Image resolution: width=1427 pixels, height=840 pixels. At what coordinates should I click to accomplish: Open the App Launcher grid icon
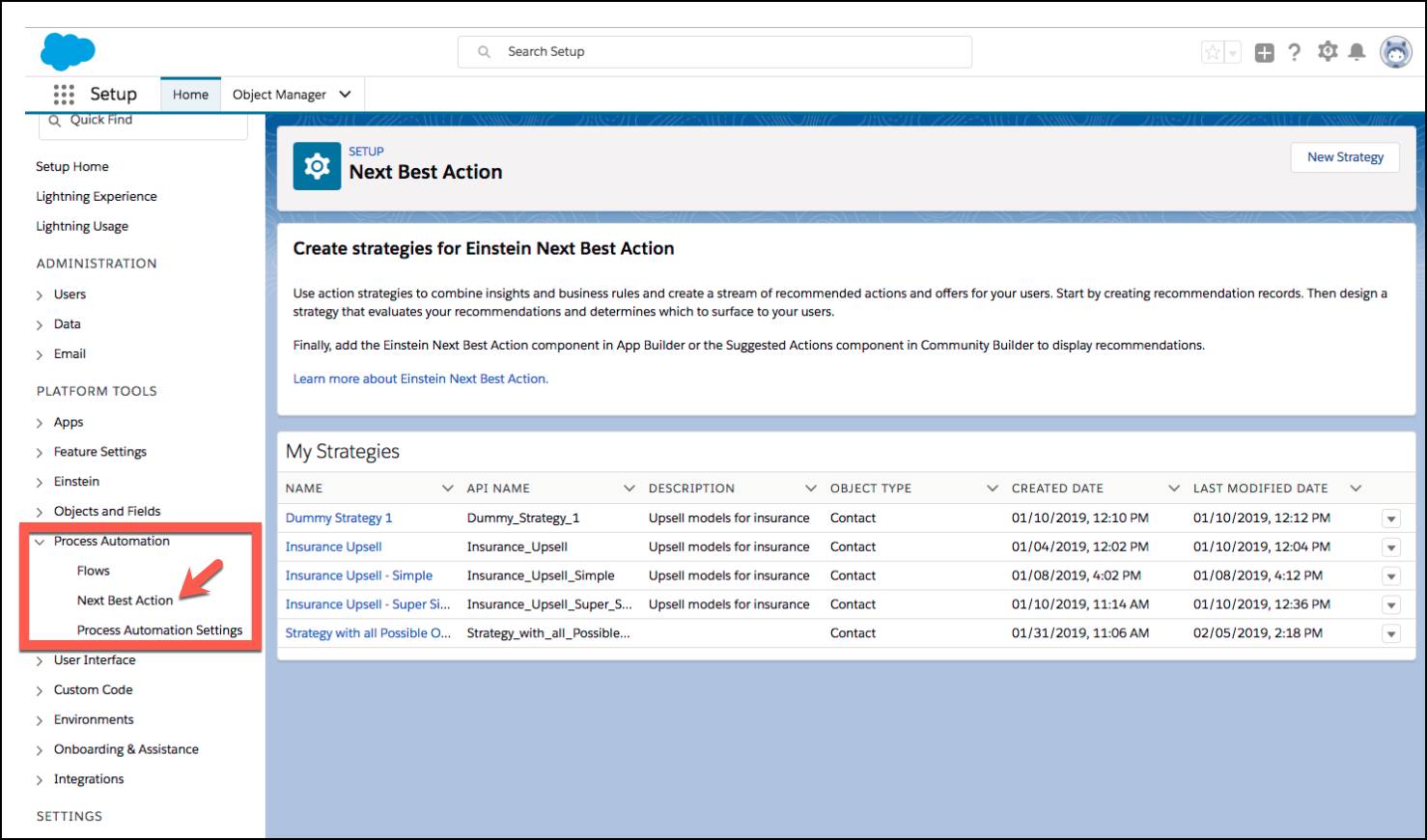tap(64, 94)
